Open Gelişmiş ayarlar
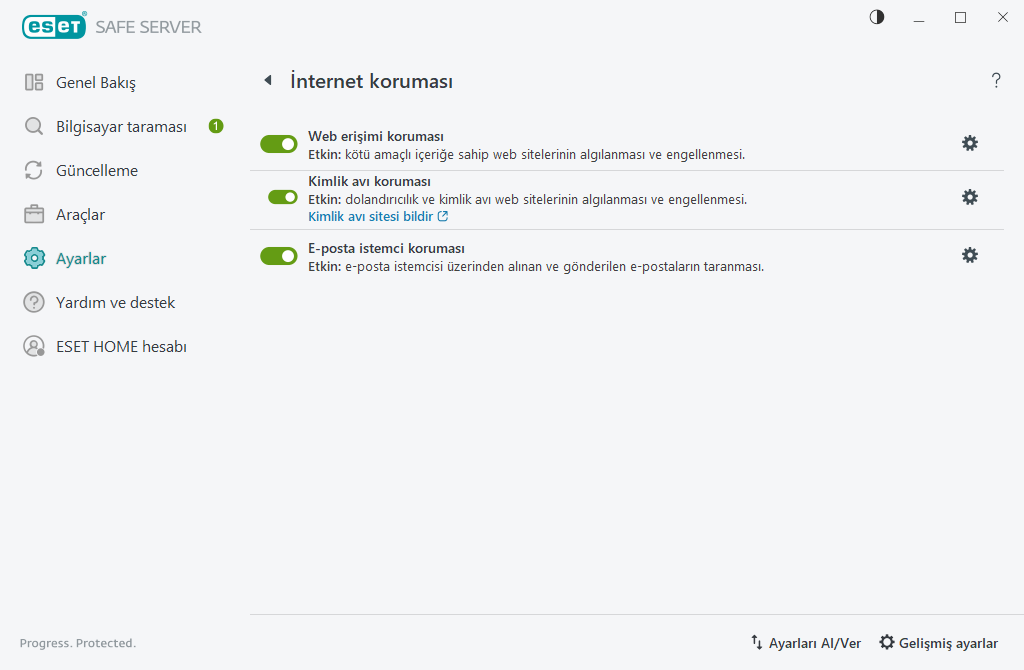 click(938, 643)
